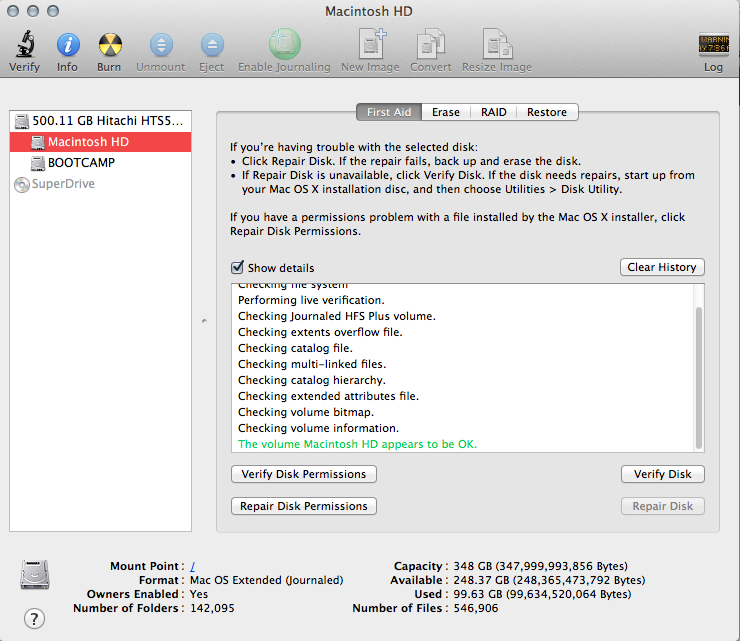Click the Convert toolbar icon
Image resolution: width=740 pixels, height=641 pixels.
click(x=430, y=44)
